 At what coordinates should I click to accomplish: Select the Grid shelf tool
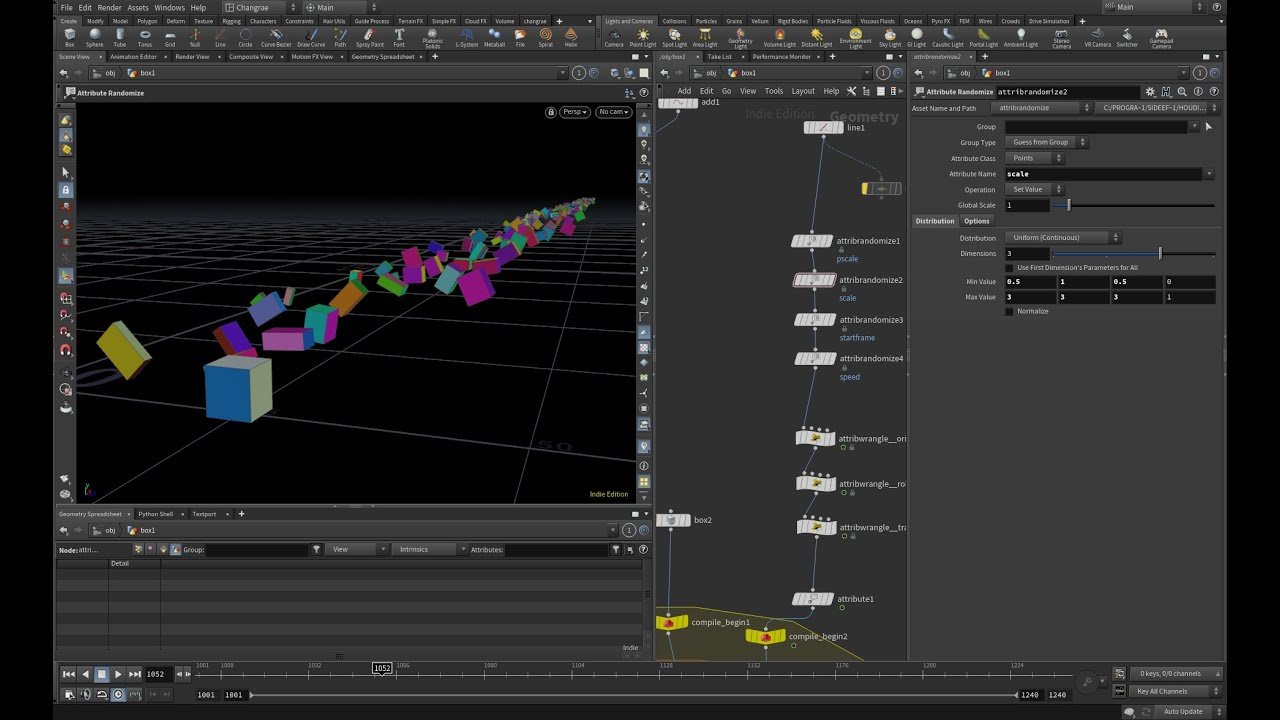(x=170, y=38)
